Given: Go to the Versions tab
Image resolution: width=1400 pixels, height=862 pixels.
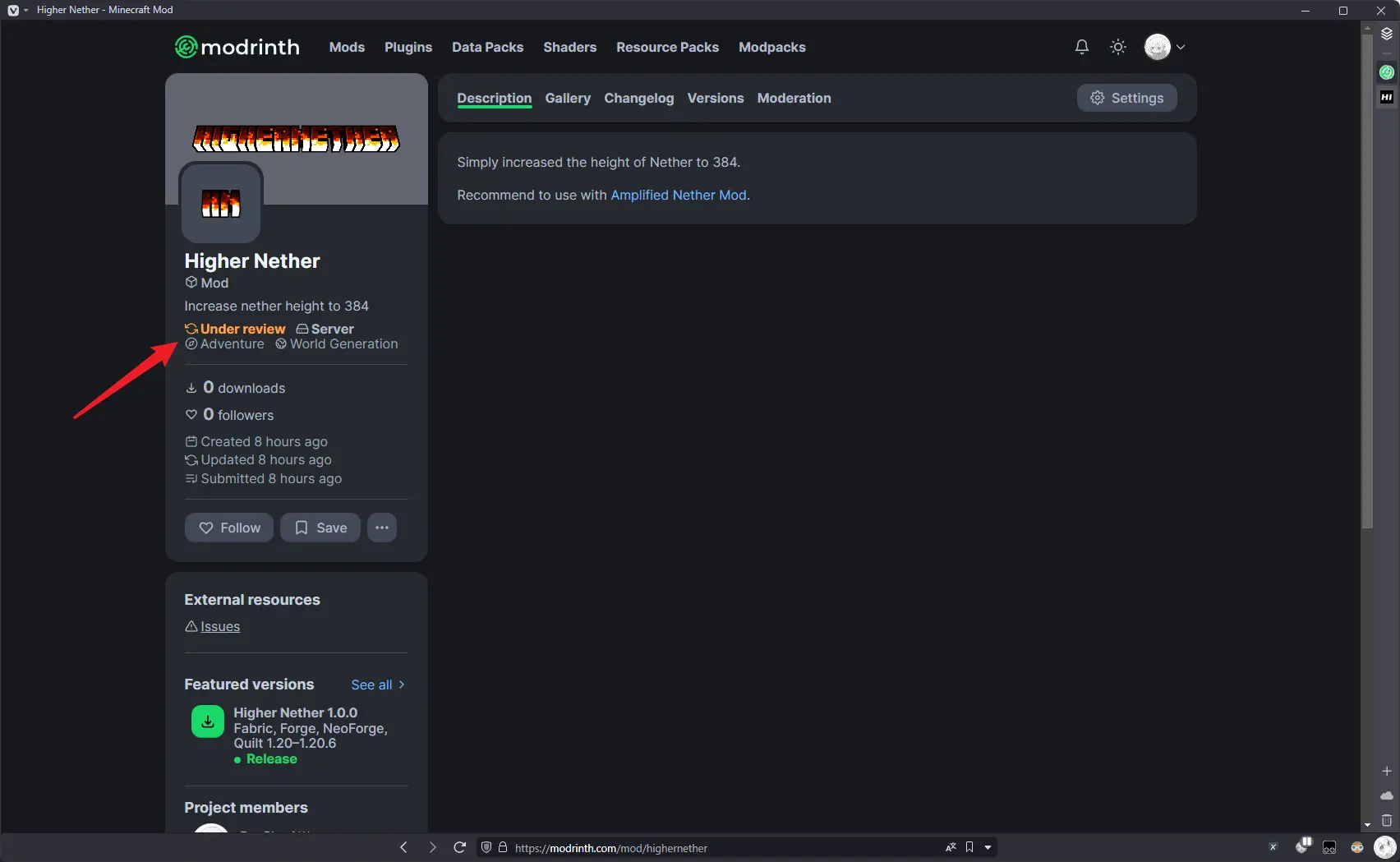Looking at the screenshot, I should click(x=715, y=98).
